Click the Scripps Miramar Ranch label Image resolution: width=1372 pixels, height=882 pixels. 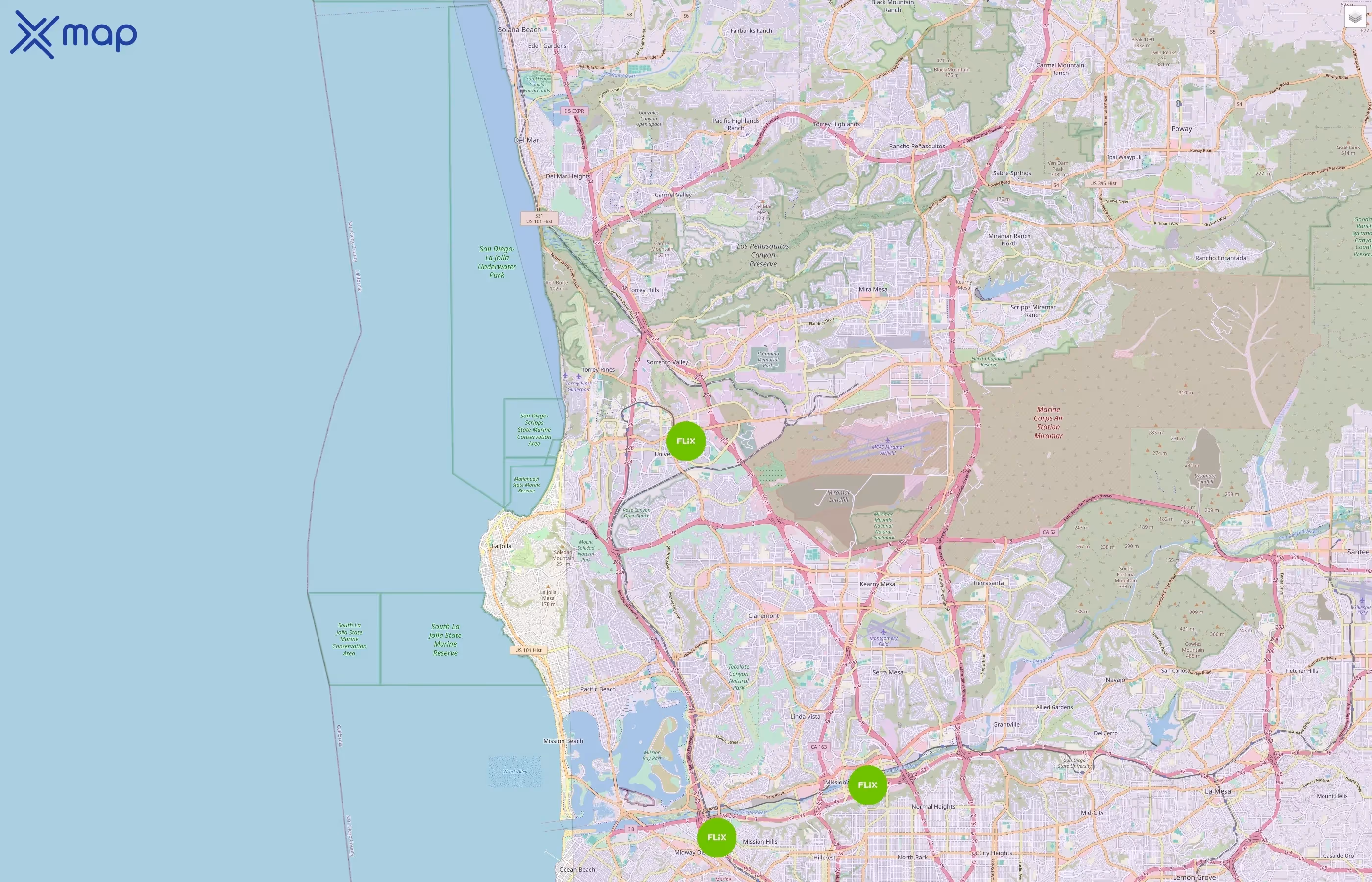pos(1033,311)
